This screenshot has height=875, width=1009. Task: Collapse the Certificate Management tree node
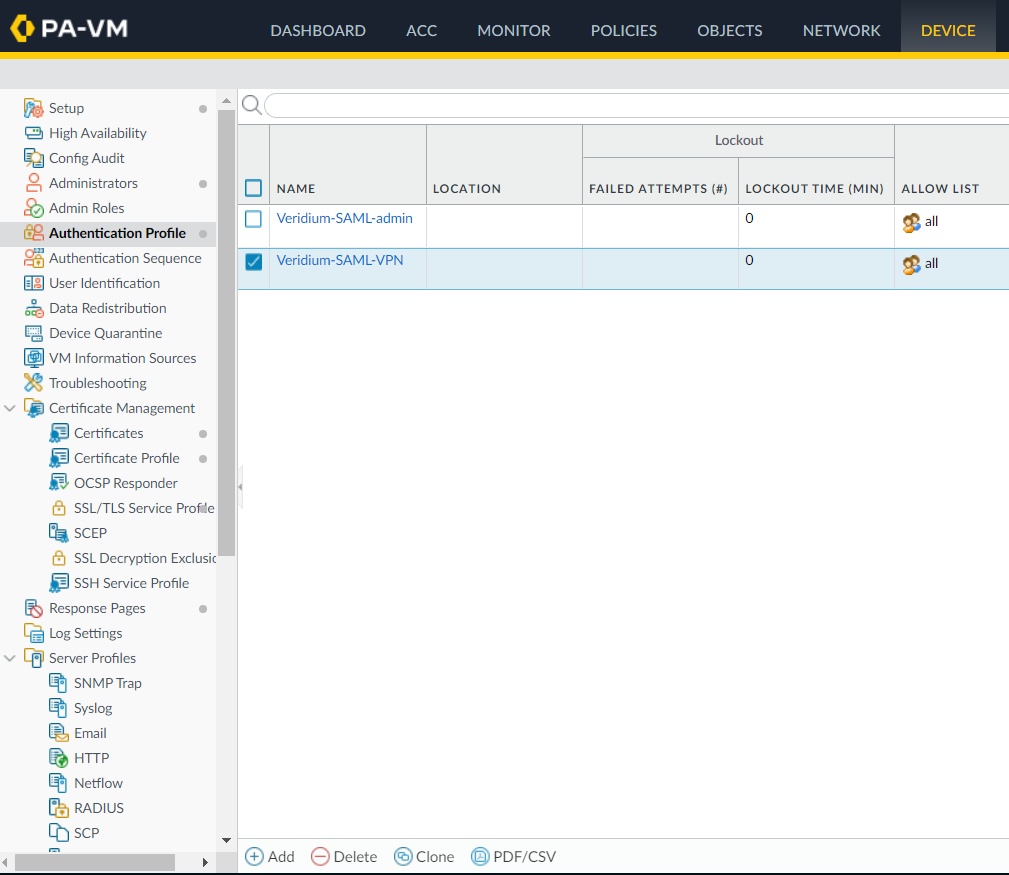click(x=10, y=408)
